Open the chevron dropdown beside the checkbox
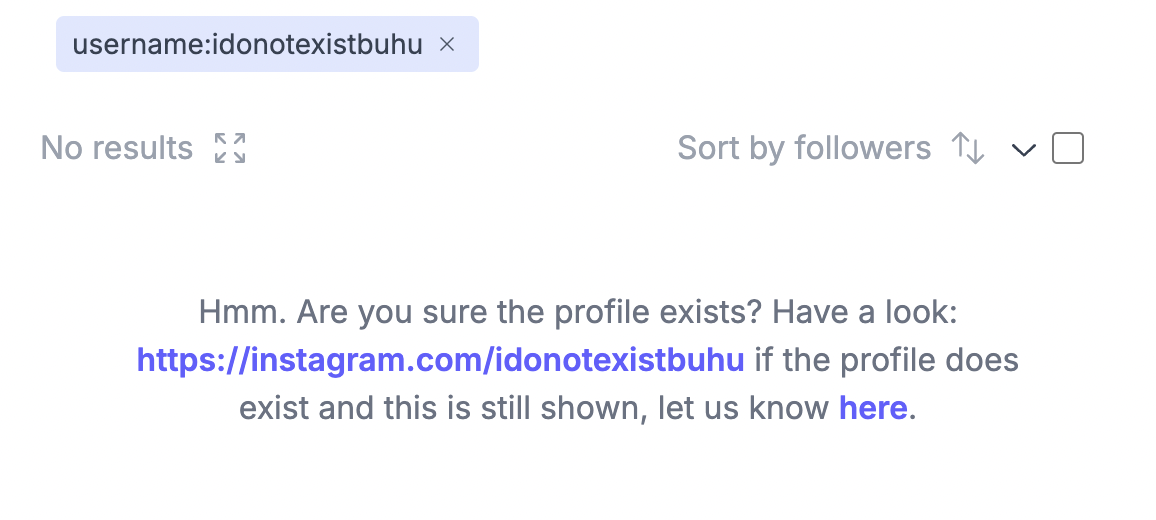This screenshot has width=1156, height=520. [1023, 150]
